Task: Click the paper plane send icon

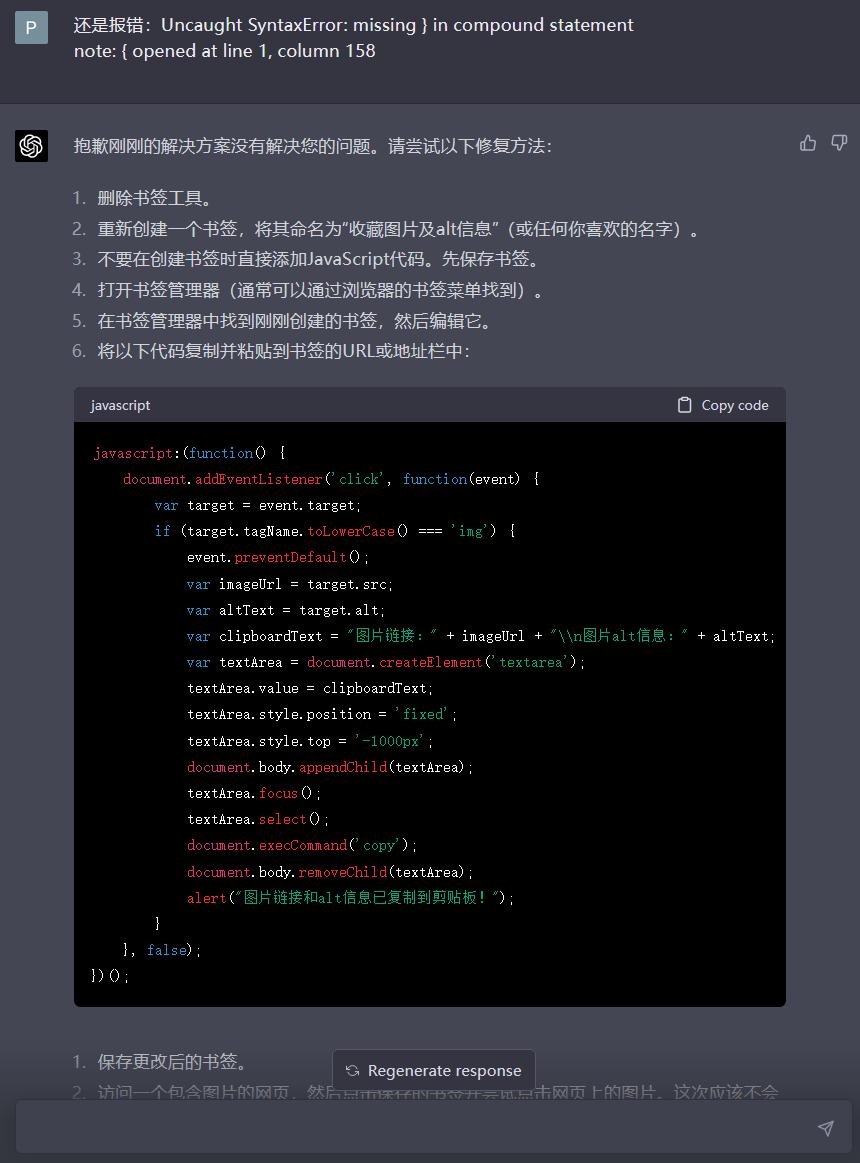Action: coord(825,1128)
